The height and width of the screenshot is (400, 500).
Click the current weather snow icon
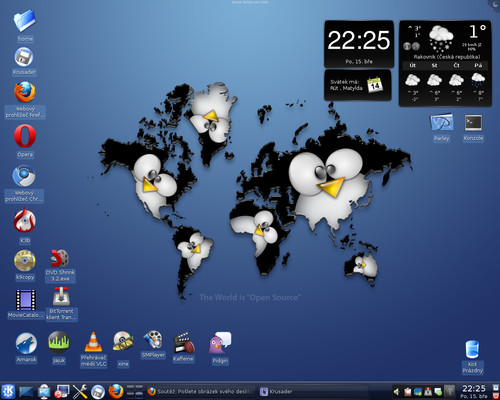(441, 38)
